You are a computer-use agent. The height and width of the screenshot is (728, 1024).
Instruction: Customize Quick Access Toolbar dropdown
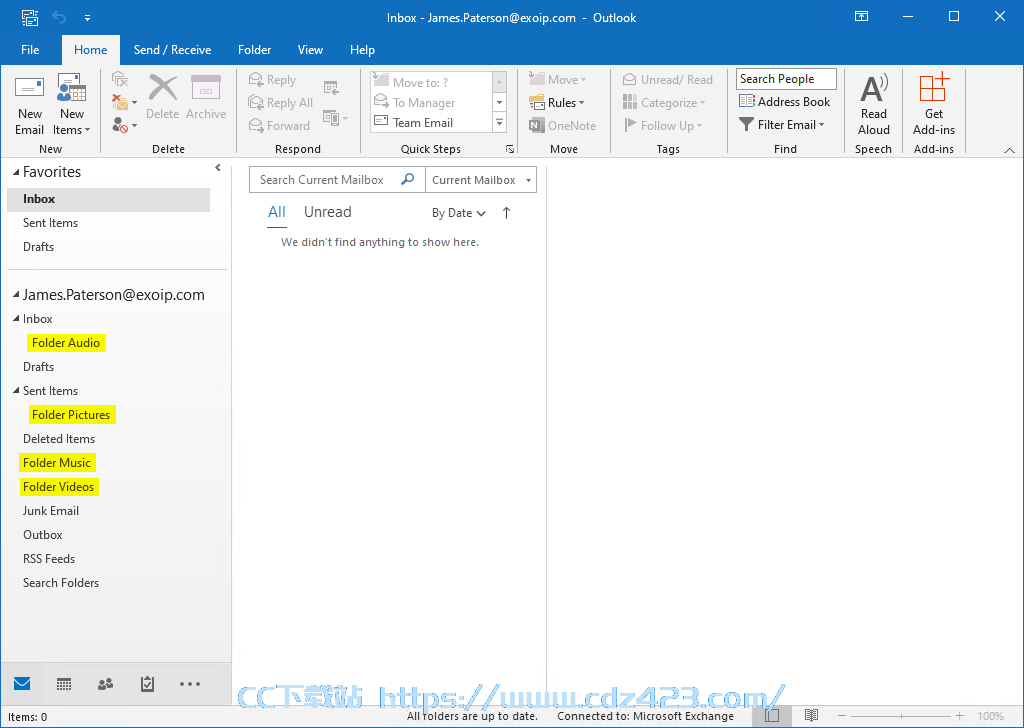(x=88, y=18)
